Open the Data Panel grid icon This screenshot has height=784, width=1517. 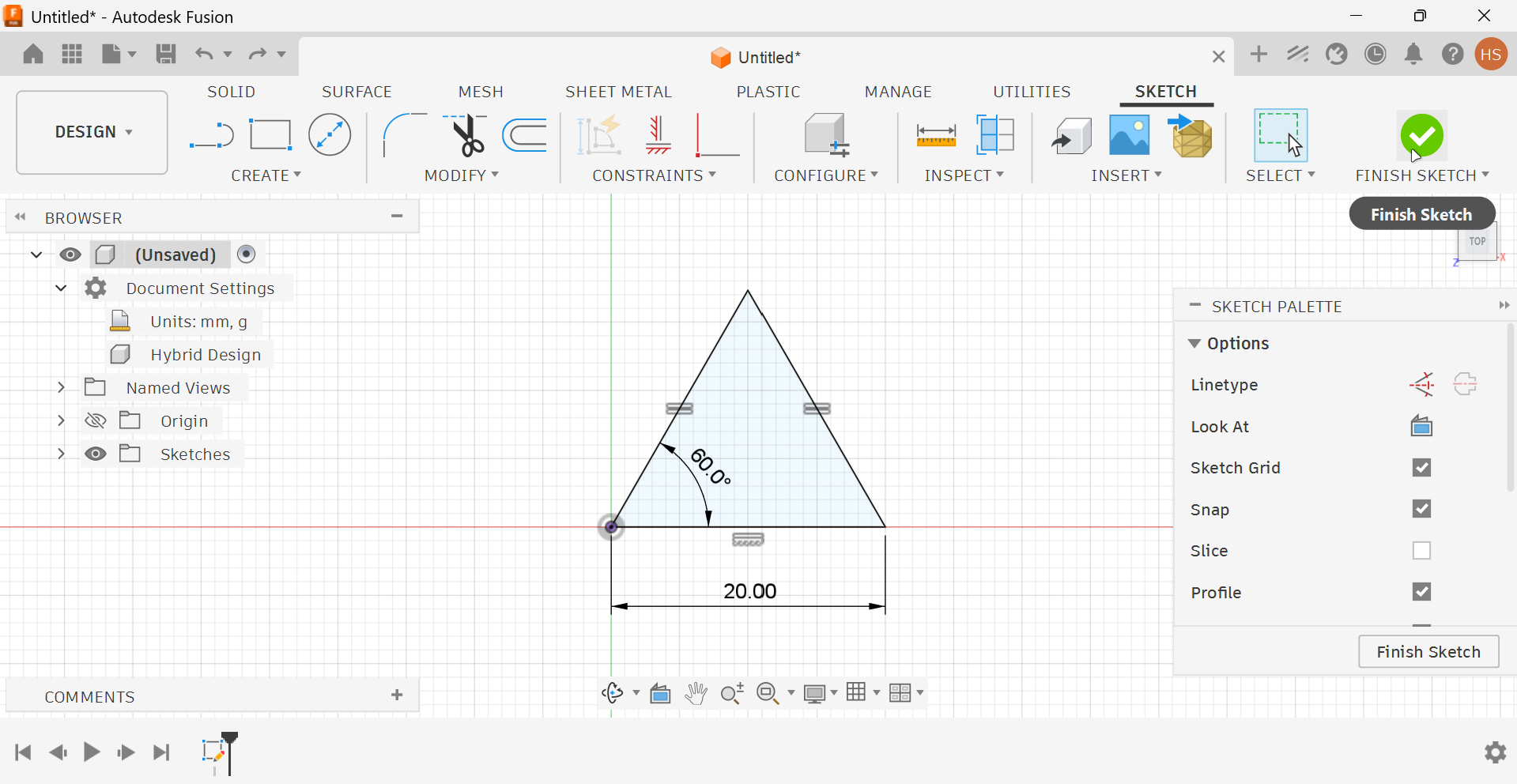click(72, 54)
